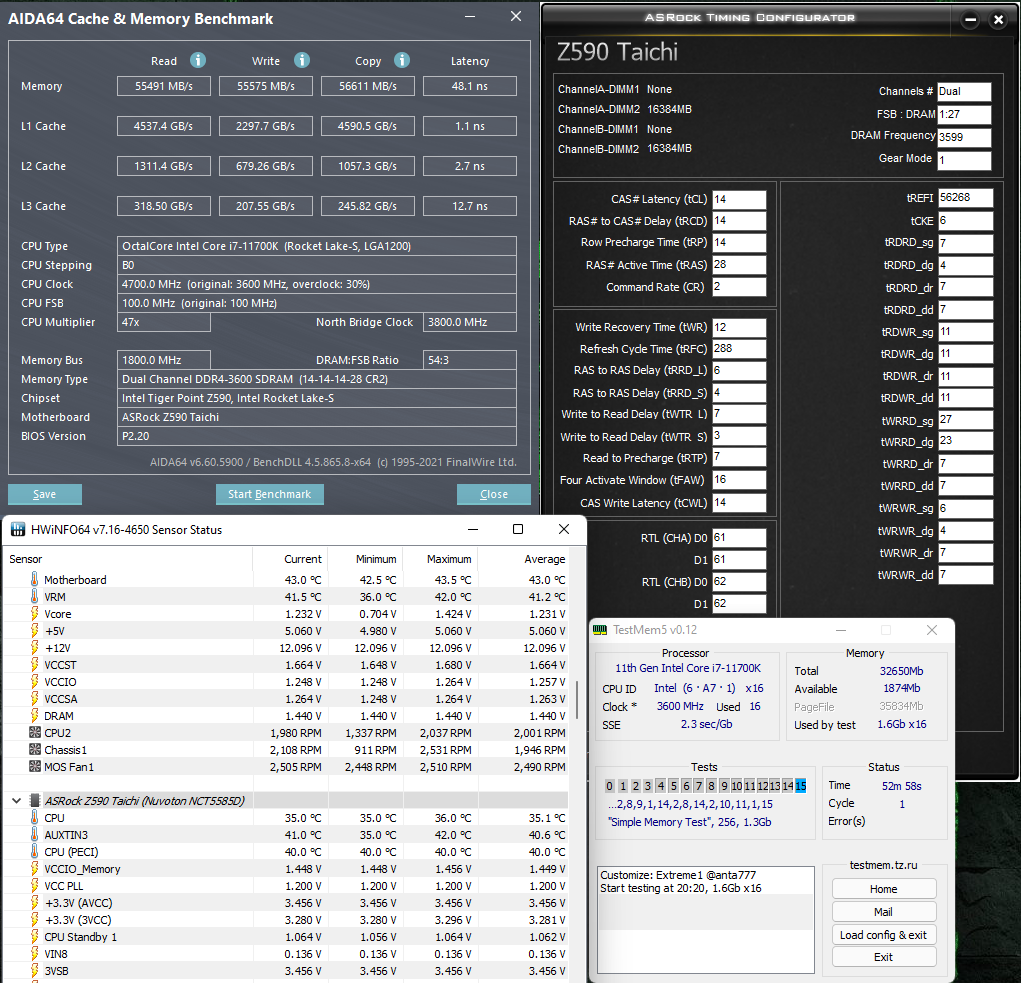1021x983 pixels.
Task: Click the DRAM Frequency field
Action: click(964, 137)
